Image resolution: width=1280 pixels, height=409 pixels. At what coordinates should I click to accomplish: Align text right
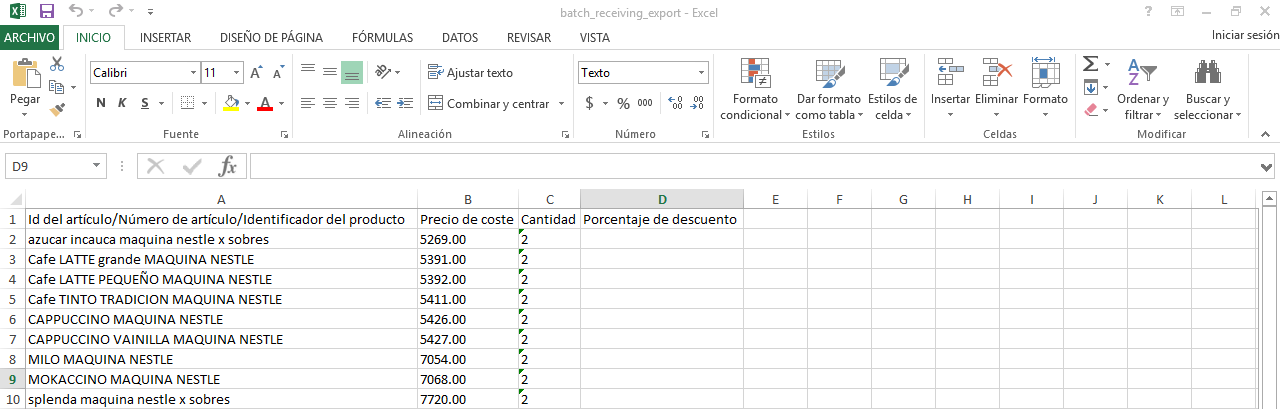coord(351,103)
